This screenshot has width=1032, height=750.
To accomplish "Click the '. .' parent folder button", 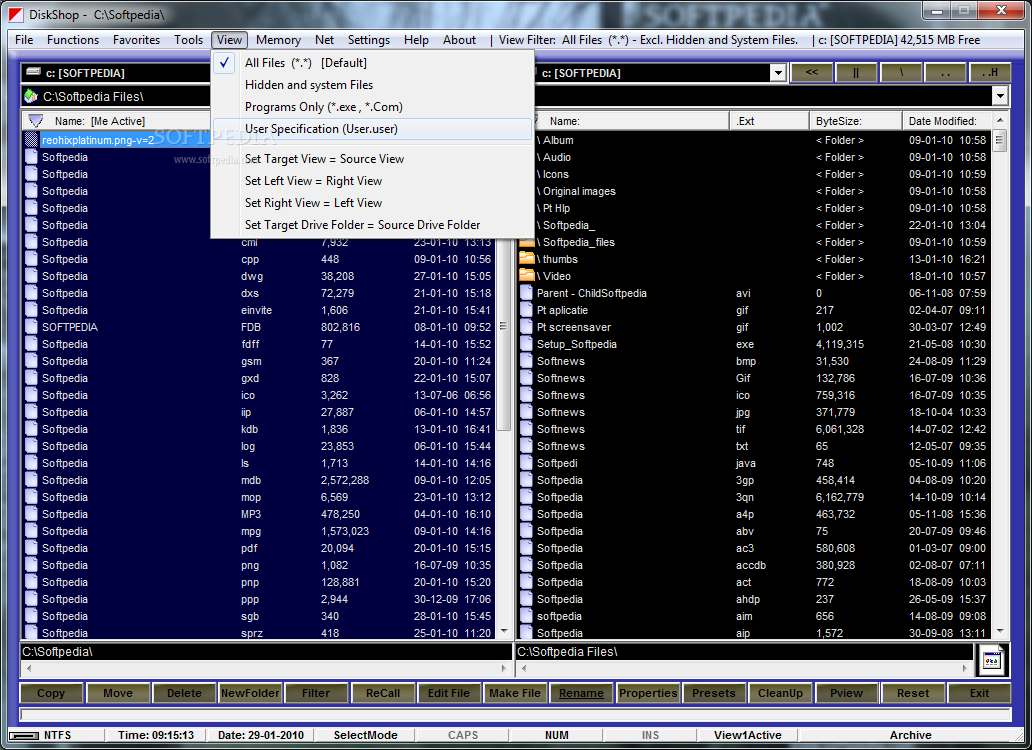I will pyautogui.click(x=945, y=72).
